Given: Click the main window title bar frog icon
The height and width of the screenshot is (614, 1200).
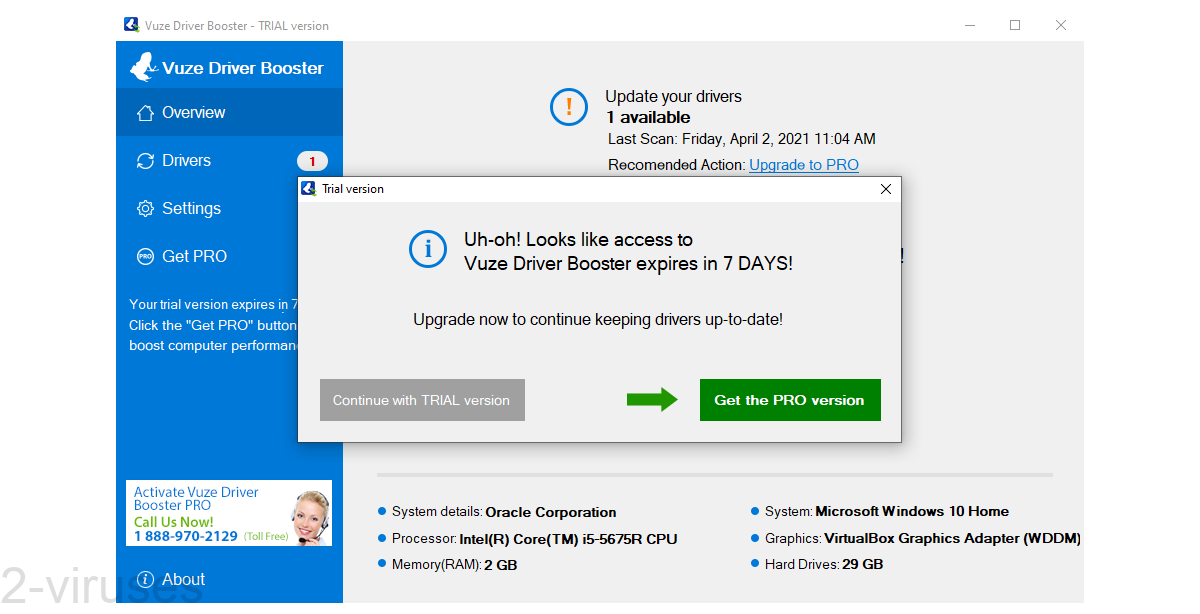Looking at the screenshot, I should click(x=131, y=25).
